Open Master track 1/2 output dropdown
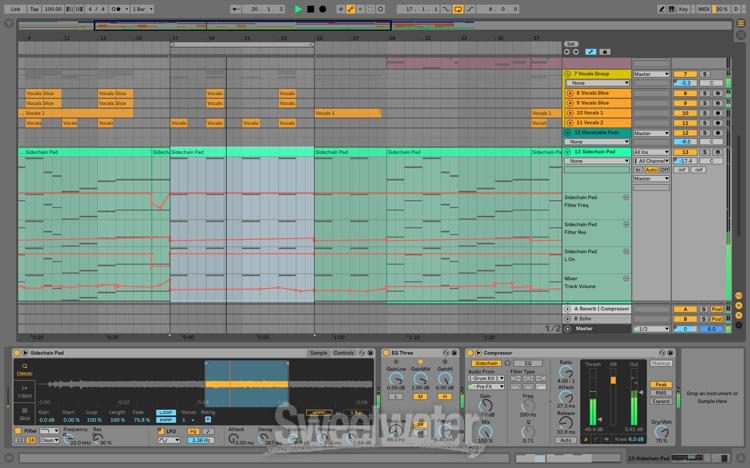Image resolution: width=750 pixels, height=468 pixels. pyautogui.click(x=651, y=329)
